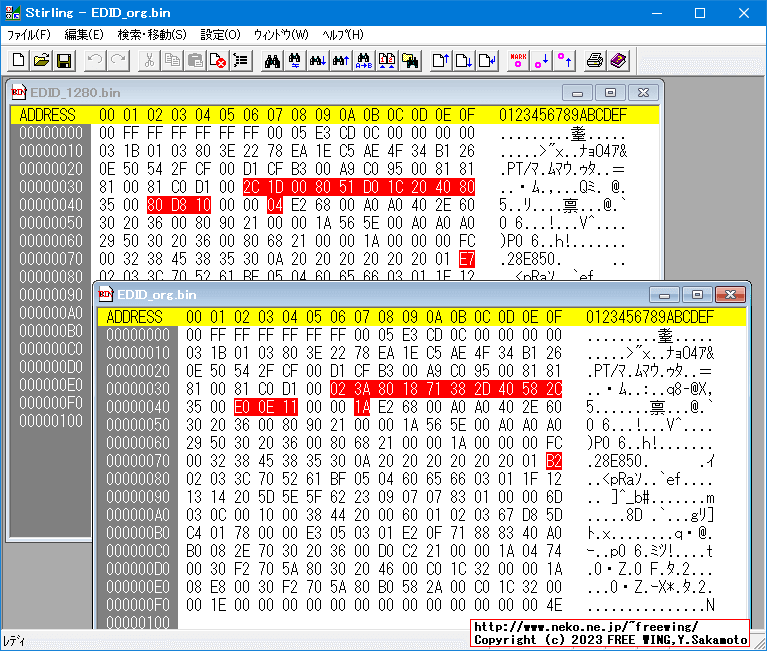The height and width of the screenshot is (651, 767).
Task: Open the 検索・移動(S) menu
Action: 152,34
